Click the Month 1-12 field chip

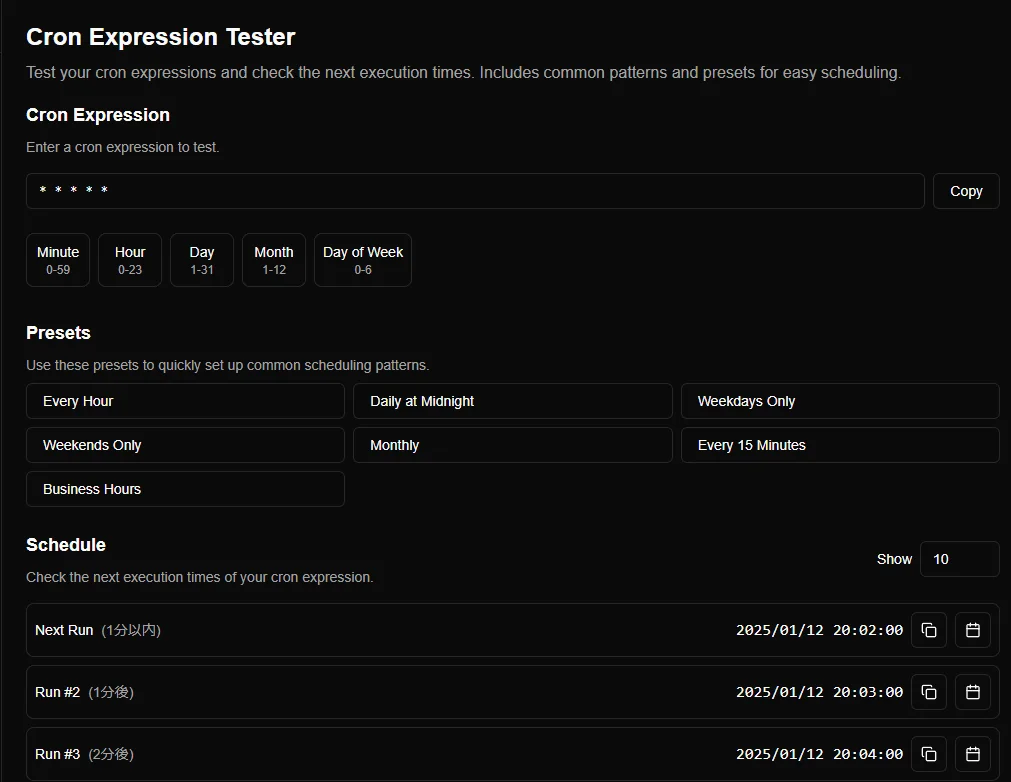(273, 259)
